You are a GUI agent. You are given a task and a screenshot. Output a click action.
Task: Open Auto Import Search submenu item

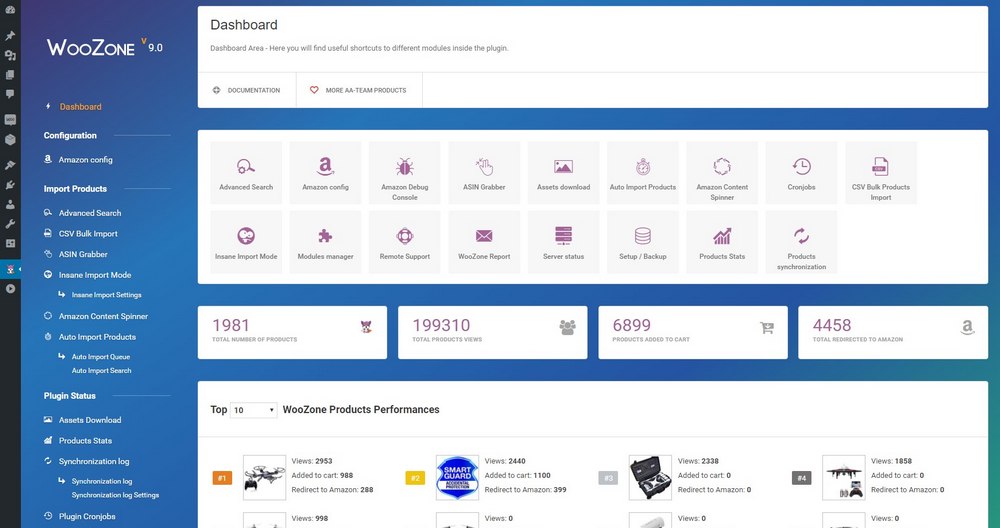click(x=101, y=370)
